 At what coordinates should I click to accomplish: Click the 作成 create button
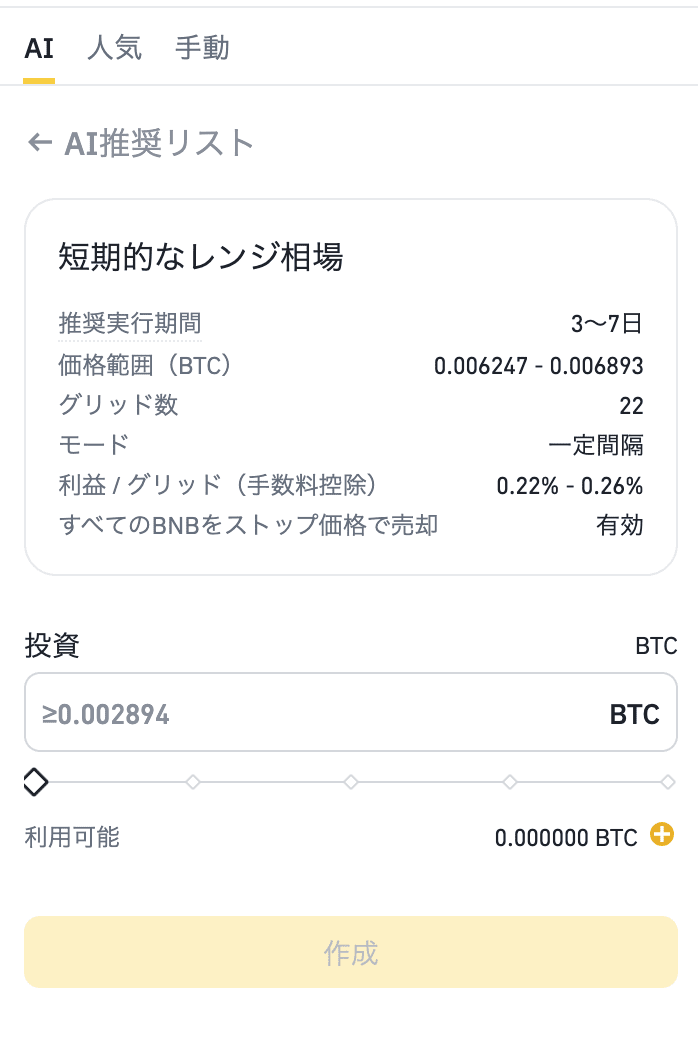tap(351, 952)
